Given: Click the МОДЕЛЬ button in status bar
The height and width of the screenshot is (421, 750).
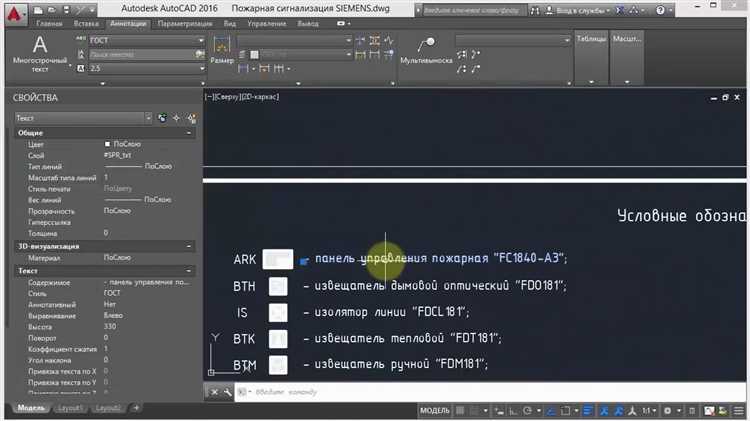Looking at the screenshot, I should click(434, 411).
